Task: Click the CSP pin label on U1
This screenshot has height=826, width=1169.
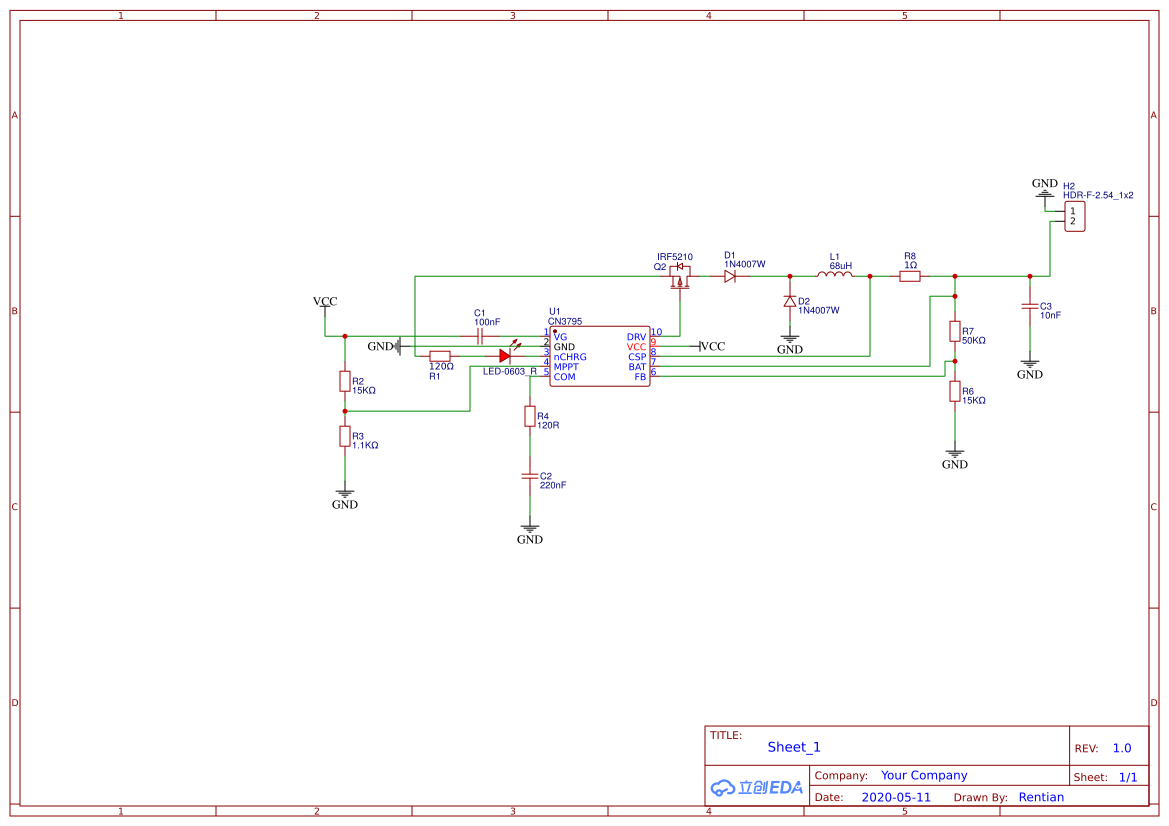Action: (x=637, y=357)
